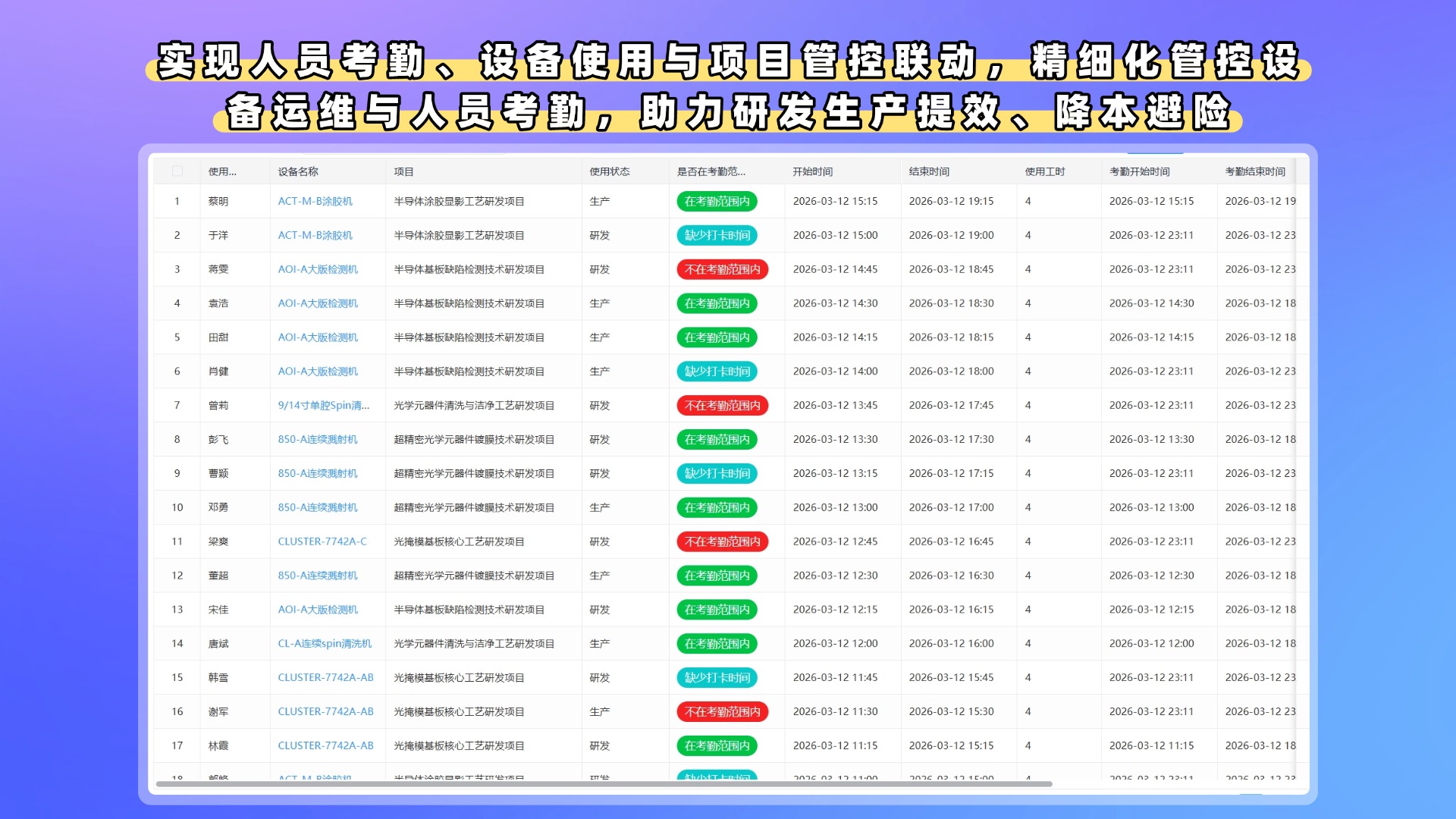Click 缺少打卡时间 badge in 肖健's row
The width and height of the screenshot is (1456, 819).
point(717,372)
